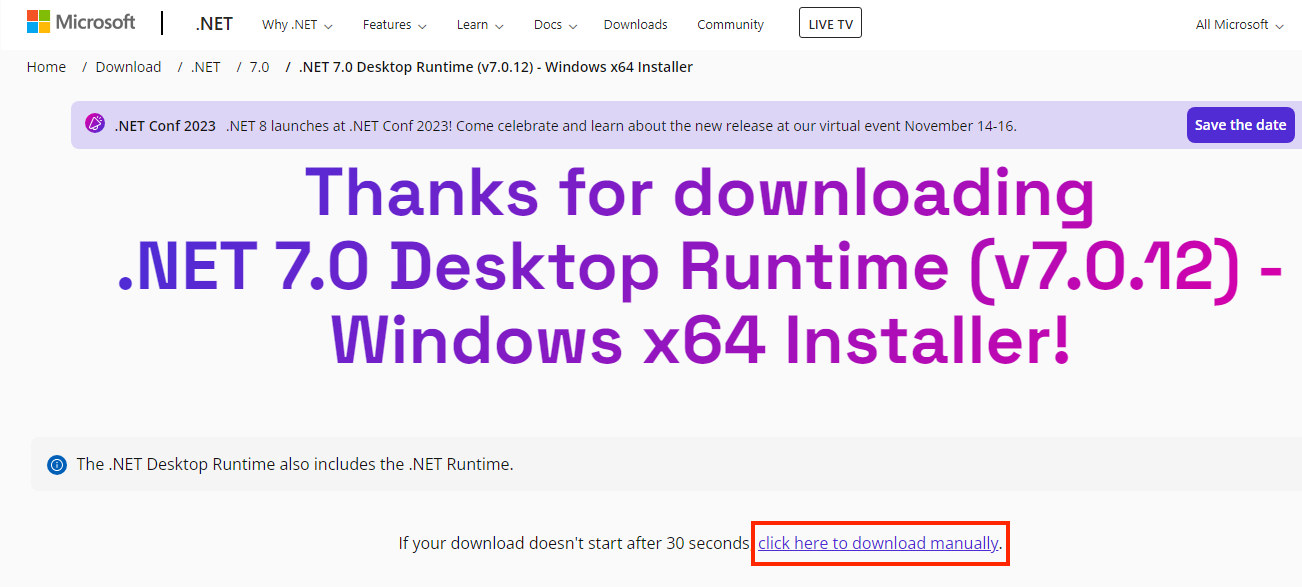1302x587 pixels.
Task: Select the Download breadcrumb link
Action: pyautogui.click(x=128, y=67)
